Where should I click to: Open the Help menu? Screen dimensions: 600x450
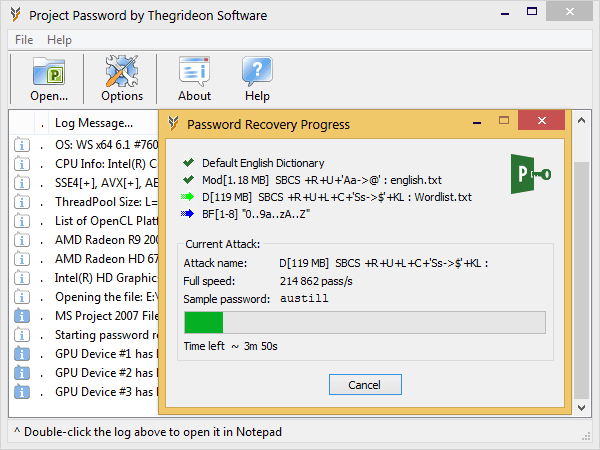pyautogui.click(x=59, y=40)
